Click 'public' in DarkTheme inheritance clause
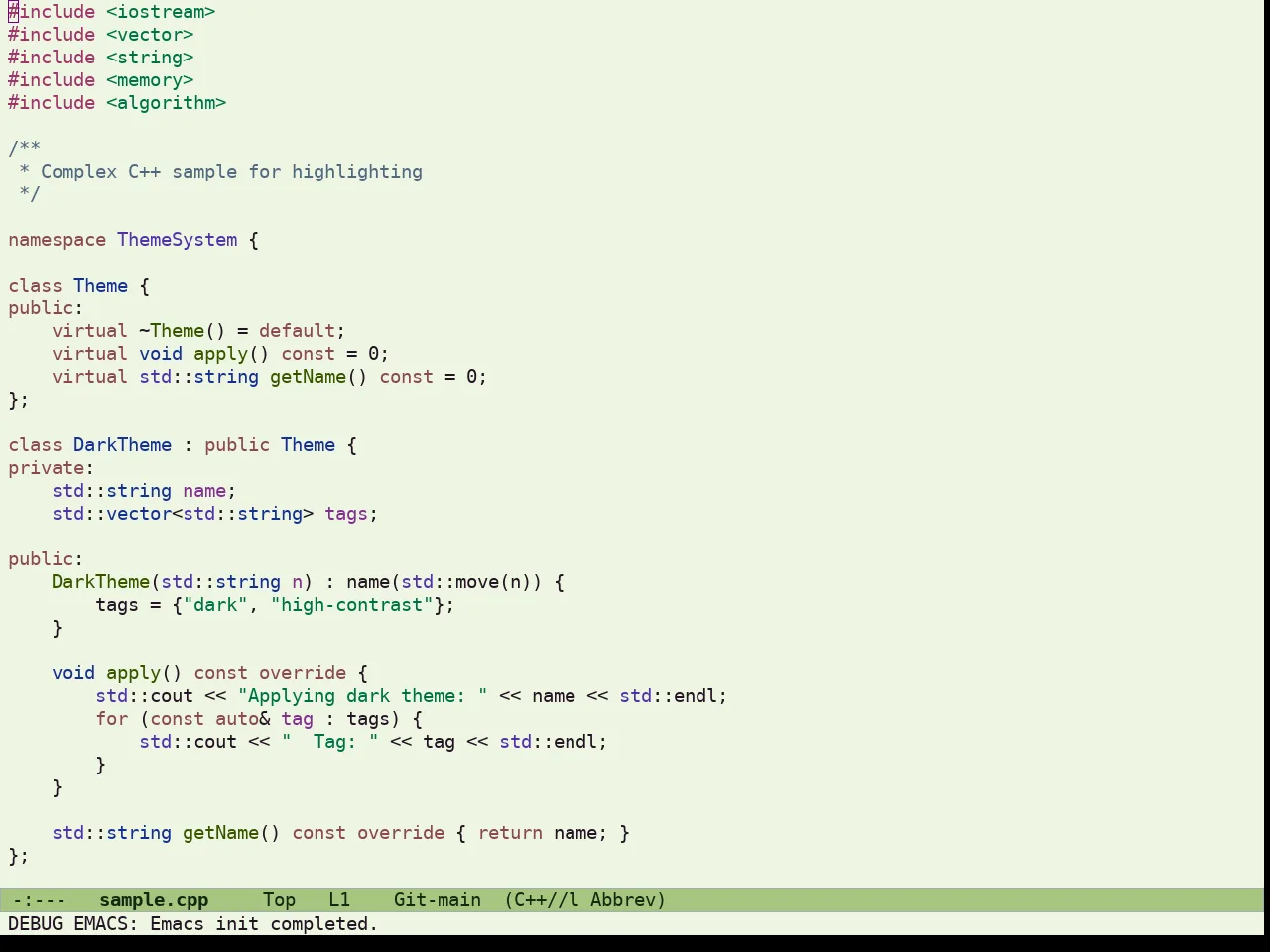Viewport: 1270px width, 952px height. point(237,445)
